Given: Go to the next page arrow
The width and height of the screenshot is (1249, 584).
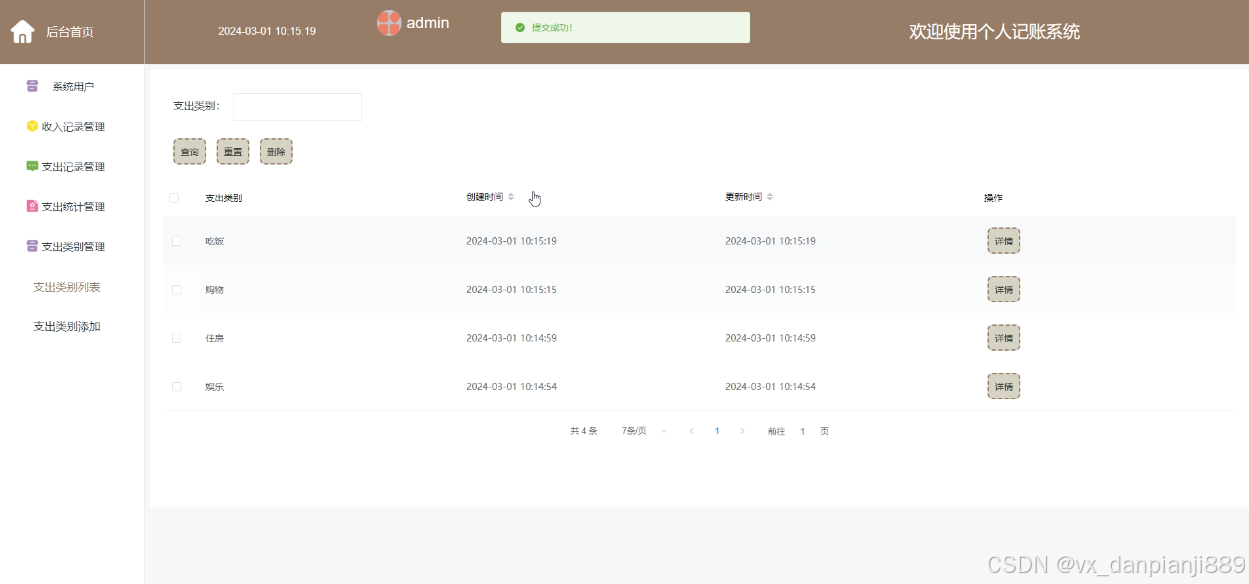Looking at the screenshot, I should point(742,431).
